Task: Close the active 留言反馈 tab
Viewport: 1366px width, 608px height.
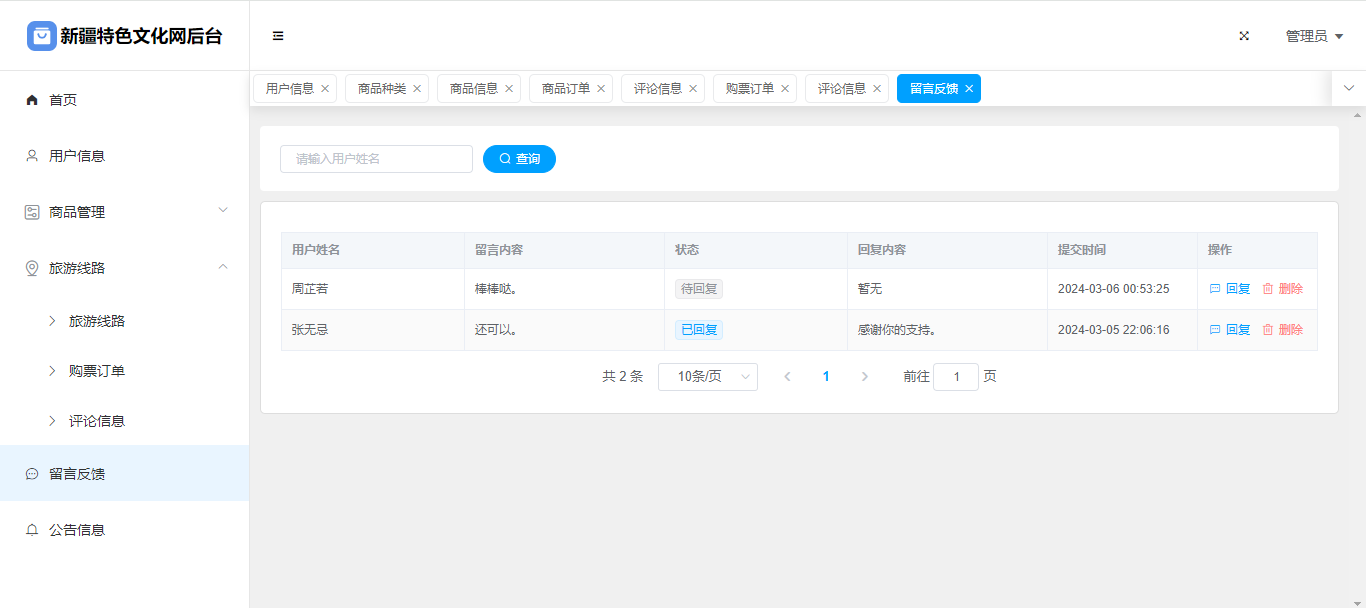Action: 969,89
